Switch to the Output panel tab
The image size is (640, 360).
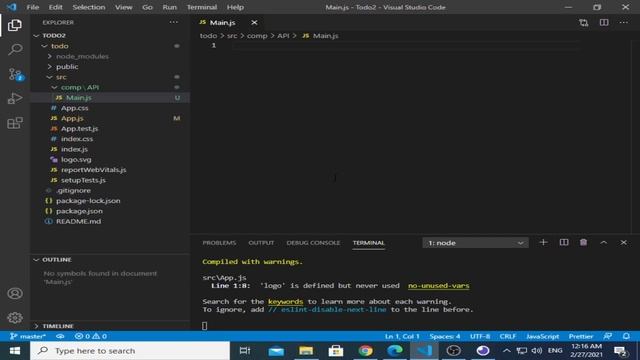click(x=261, y=243)
